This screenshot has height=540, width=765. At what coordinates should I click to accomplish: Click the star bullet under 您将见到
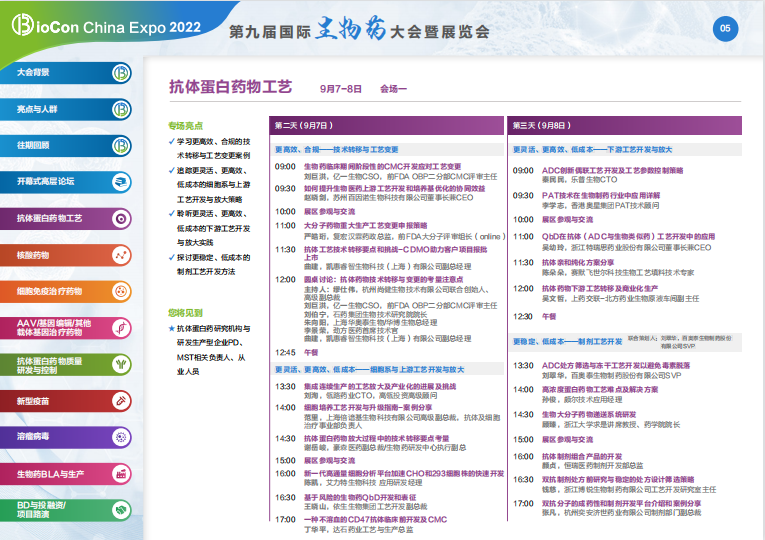[171, 328]
